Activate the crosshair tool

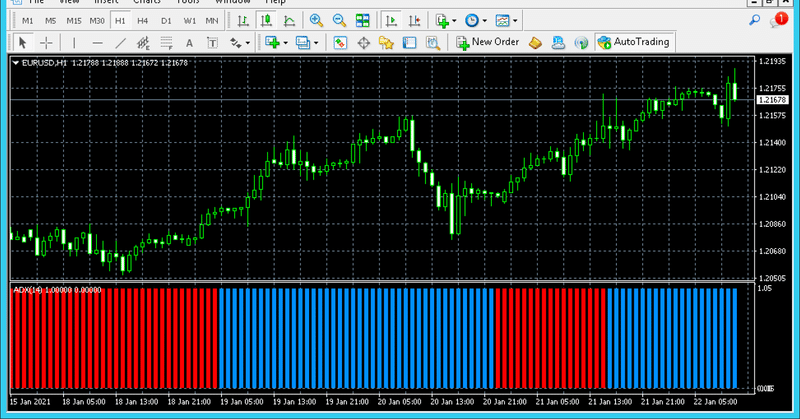46,42
